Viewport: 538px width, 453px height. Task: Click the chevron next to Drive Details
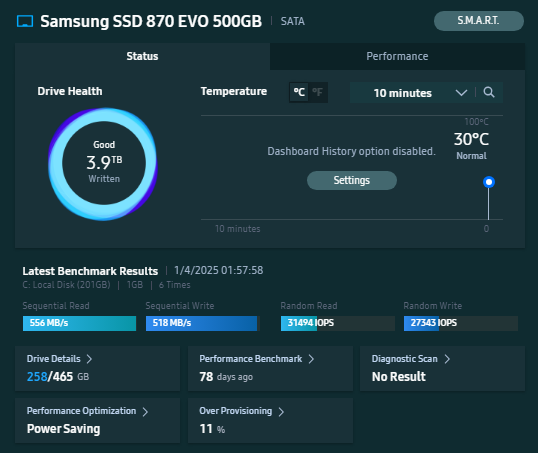pyautogui.click(x=89, y=359)
